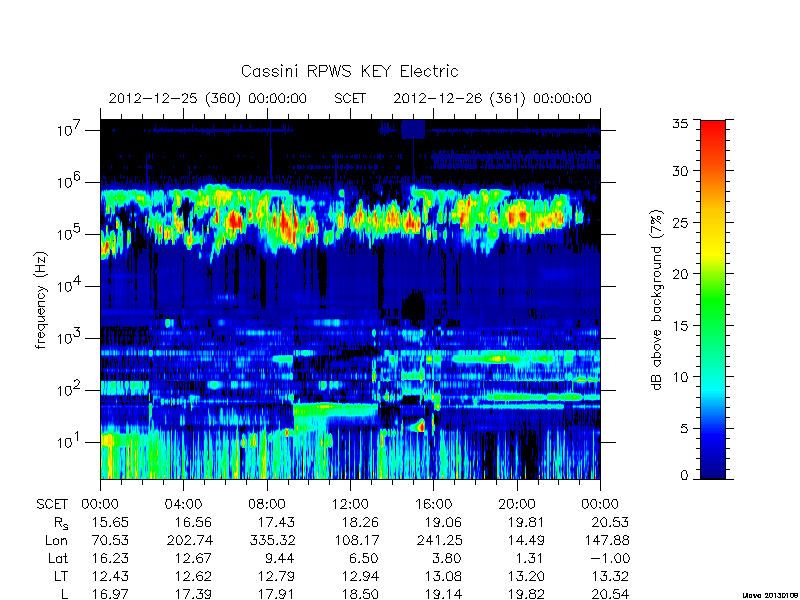Click Lon value 147.88
This screenshot has width=800, height=600.
(x=606, y=540)
